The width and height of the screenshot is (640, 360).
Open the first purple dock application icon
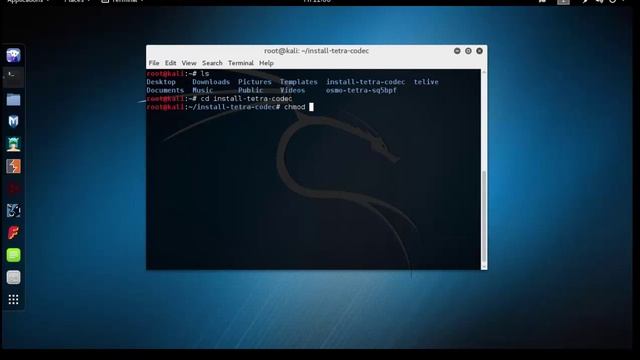(13, 55)
